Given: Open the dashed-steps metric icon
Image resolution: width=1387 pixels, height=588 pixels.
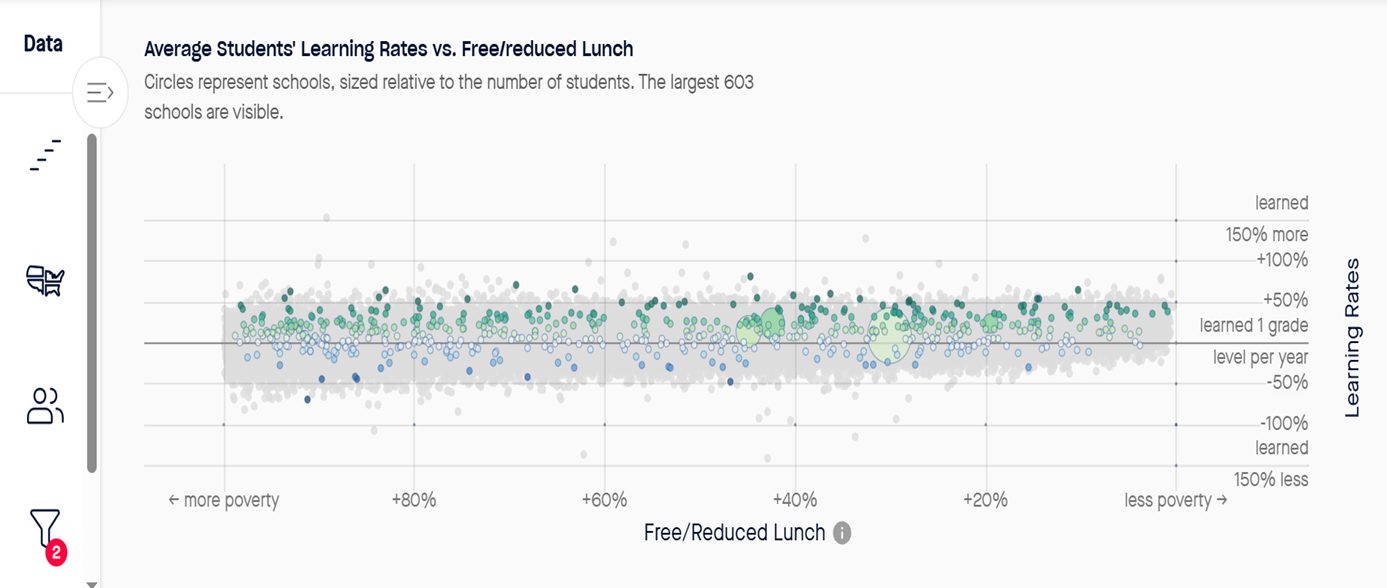Looking at the screenshot, I should pos(45,155).
